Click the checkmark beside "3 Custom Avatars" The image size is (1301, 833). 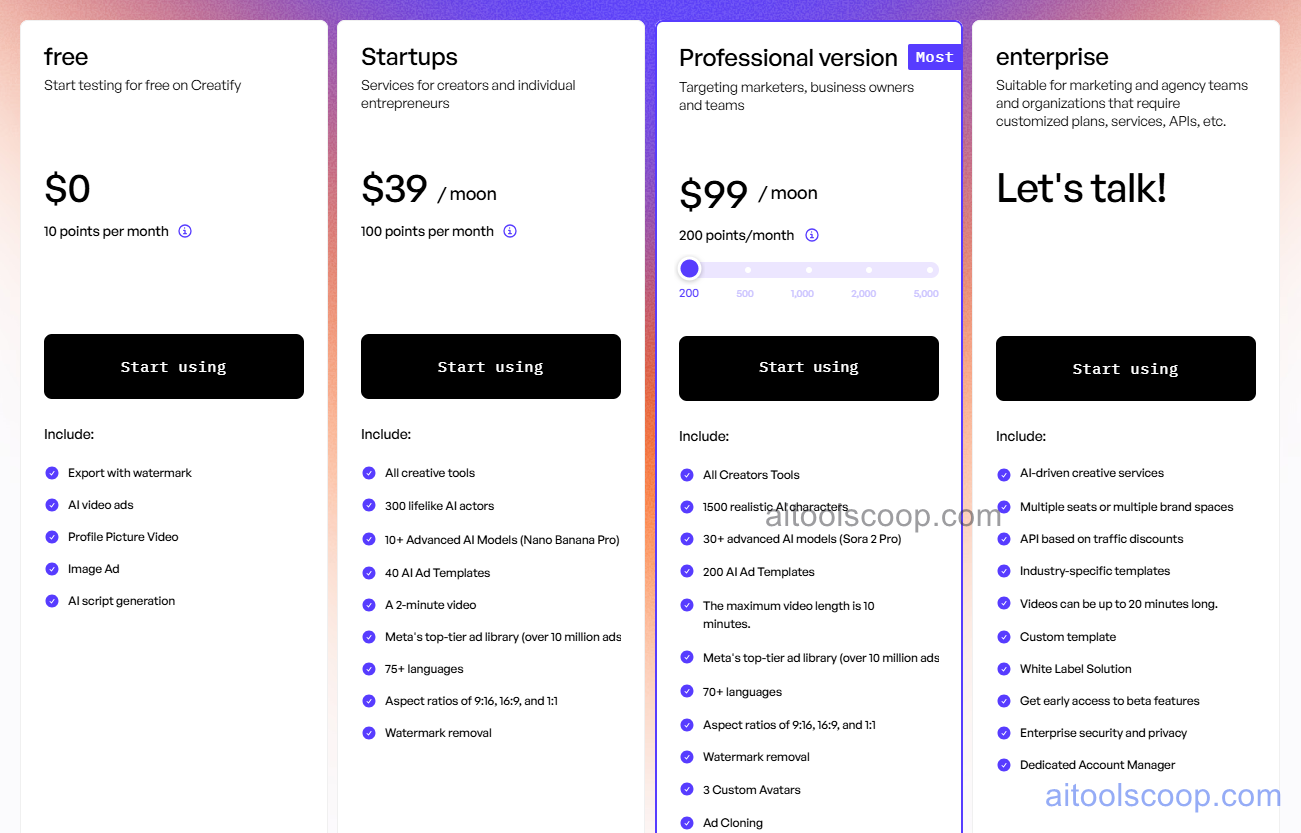click(x=686, y=789)
